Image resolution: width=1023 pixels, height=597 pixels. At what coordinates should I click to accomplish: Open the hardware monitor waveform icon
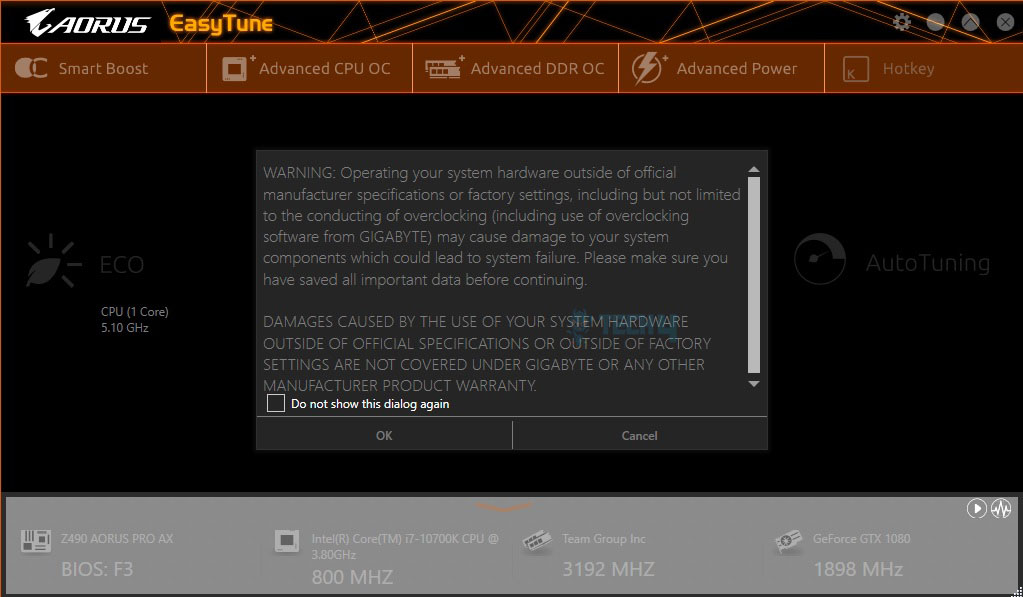tap(1001, 508)
